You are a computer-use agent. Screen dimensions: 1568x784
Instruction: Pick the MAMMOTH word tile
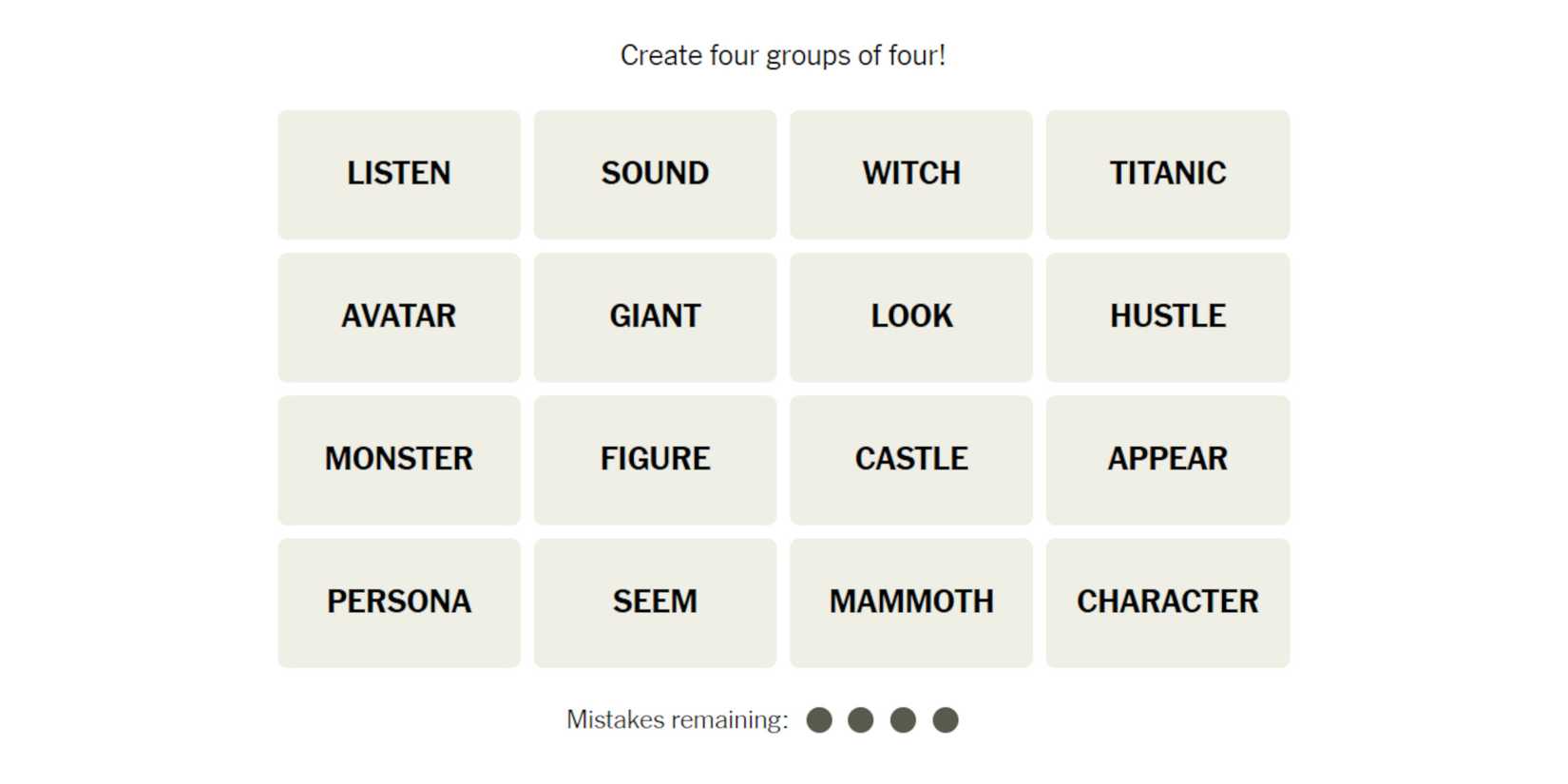911,602
